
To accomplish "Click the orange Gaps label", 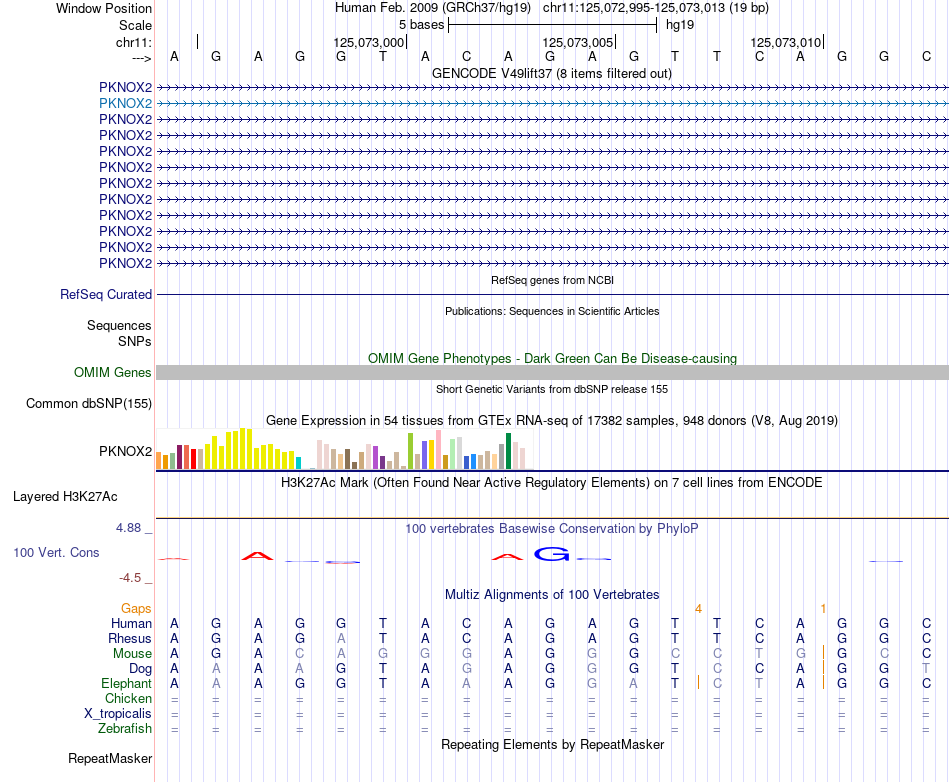I will [136, 609].
